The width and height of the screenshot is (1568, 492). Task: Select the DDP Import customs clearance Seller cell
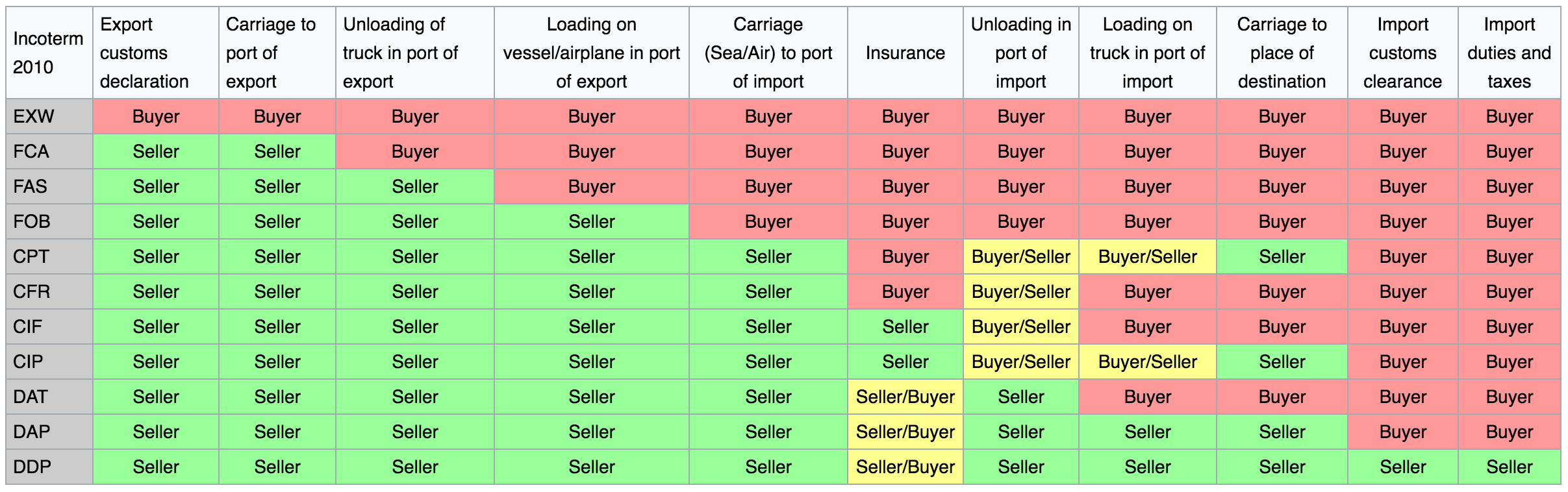(x=1403, y=467)
